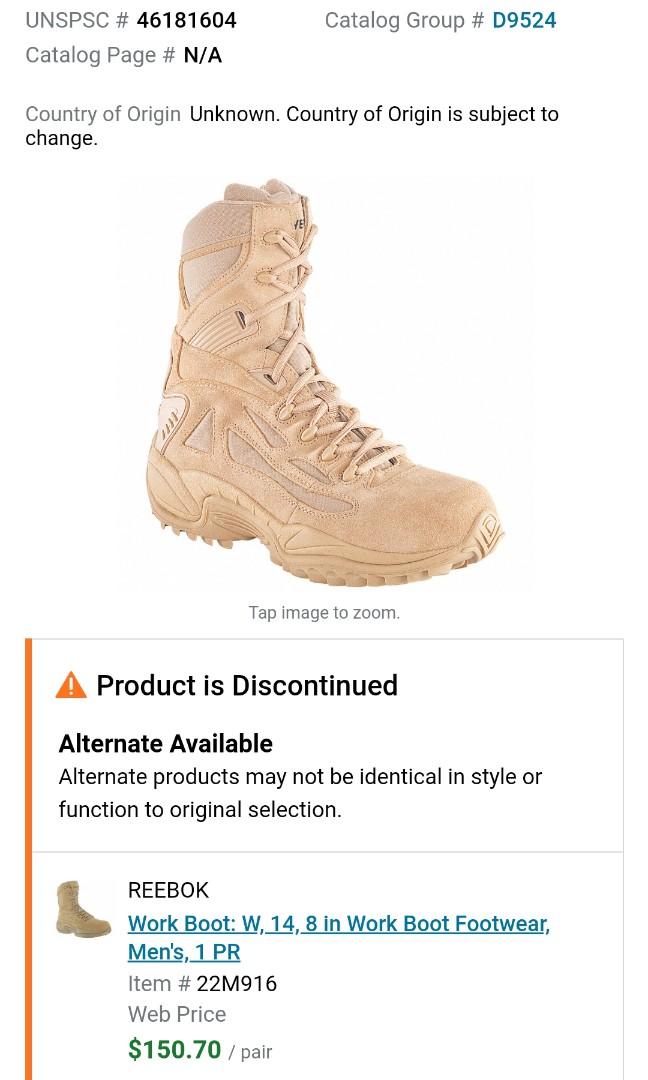Open the D9524 catalog group link
This screenshot has width=648, height=1080.
(524, 20)
